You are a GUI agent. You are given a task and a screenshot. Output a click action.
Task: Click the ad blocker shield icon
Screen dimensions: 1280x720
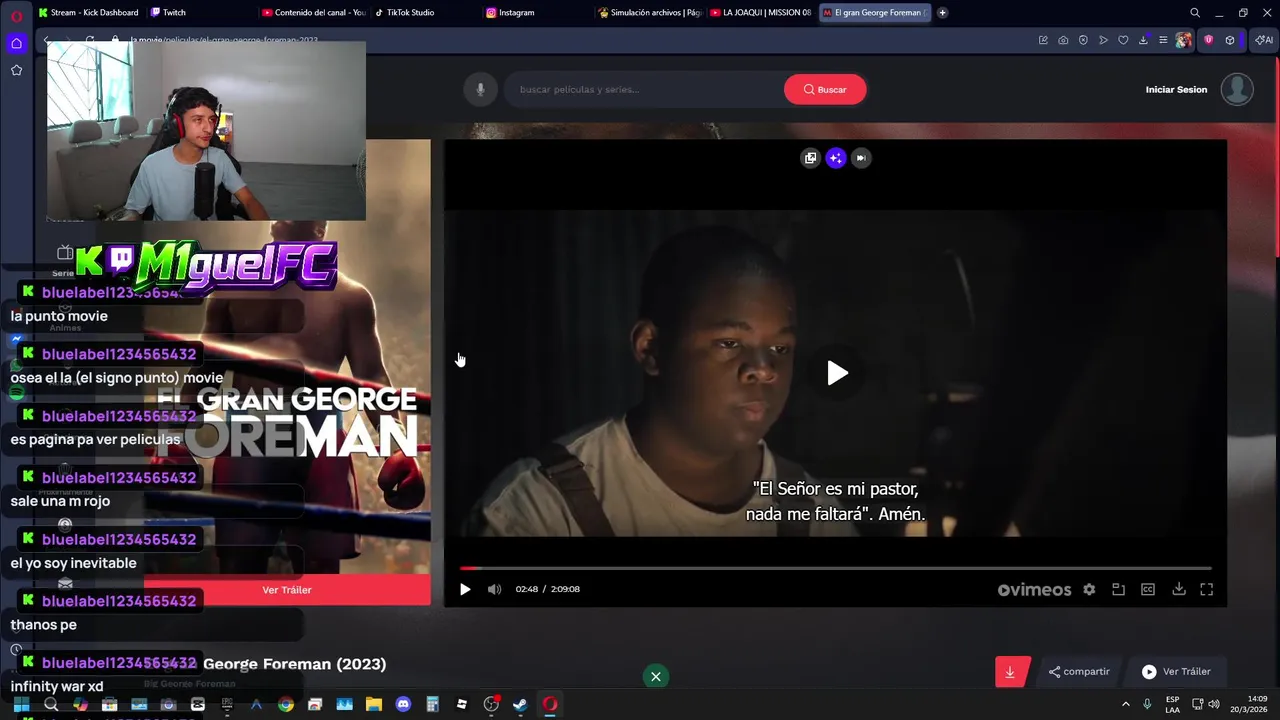1083,40
